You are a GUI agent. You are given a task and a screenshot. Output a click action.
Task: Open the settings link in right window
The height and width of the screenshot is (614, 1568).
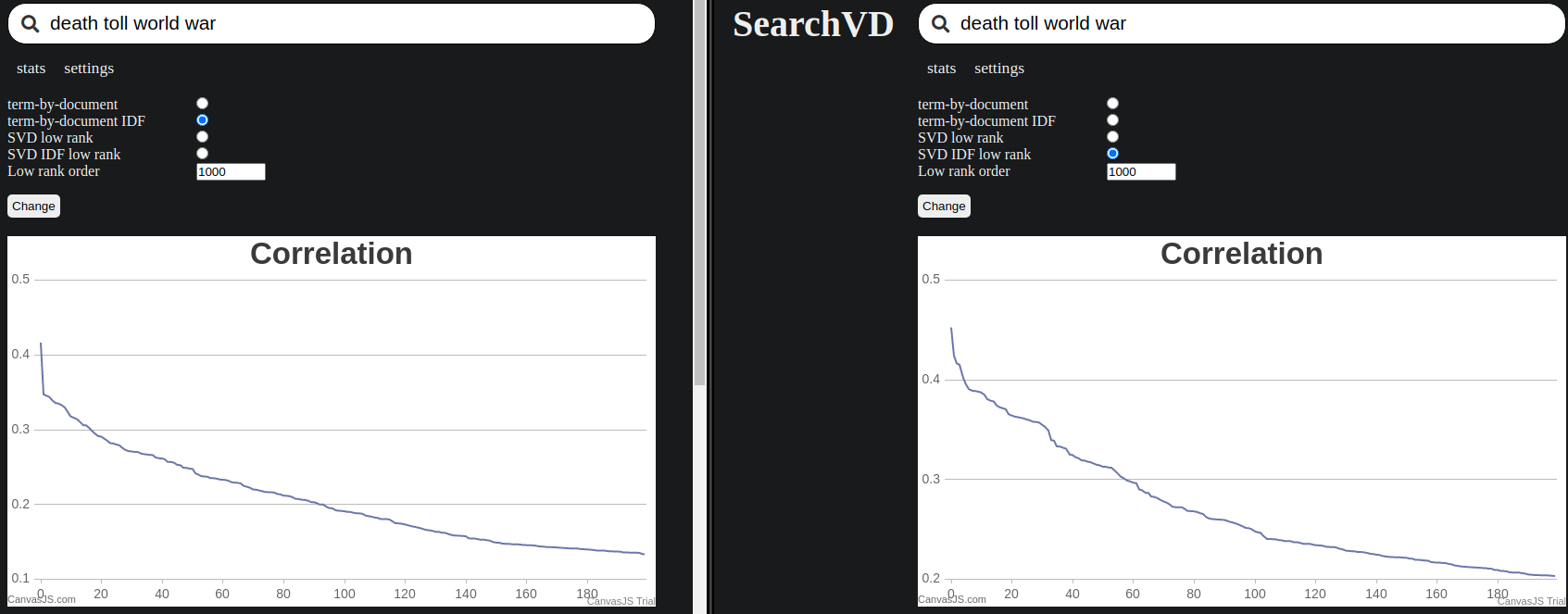(x=999, y=69)
